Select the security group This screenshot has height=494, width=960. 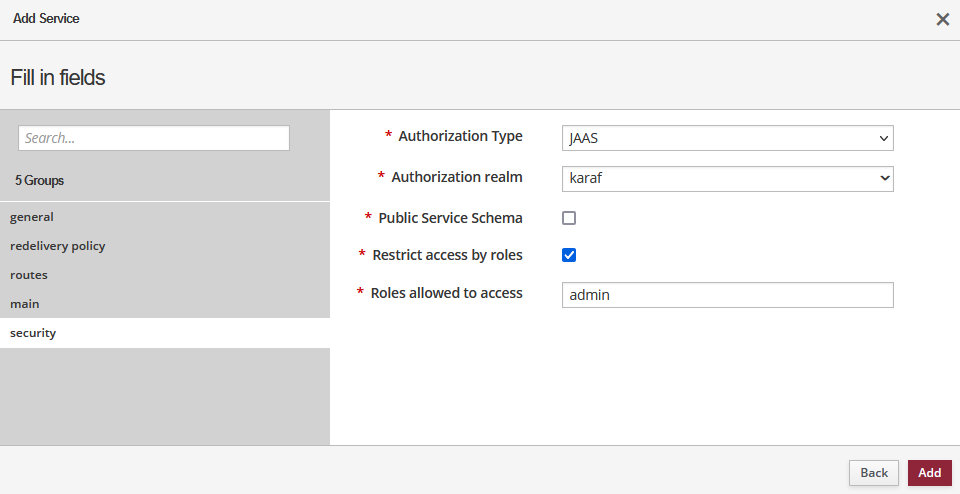point(33,333)
